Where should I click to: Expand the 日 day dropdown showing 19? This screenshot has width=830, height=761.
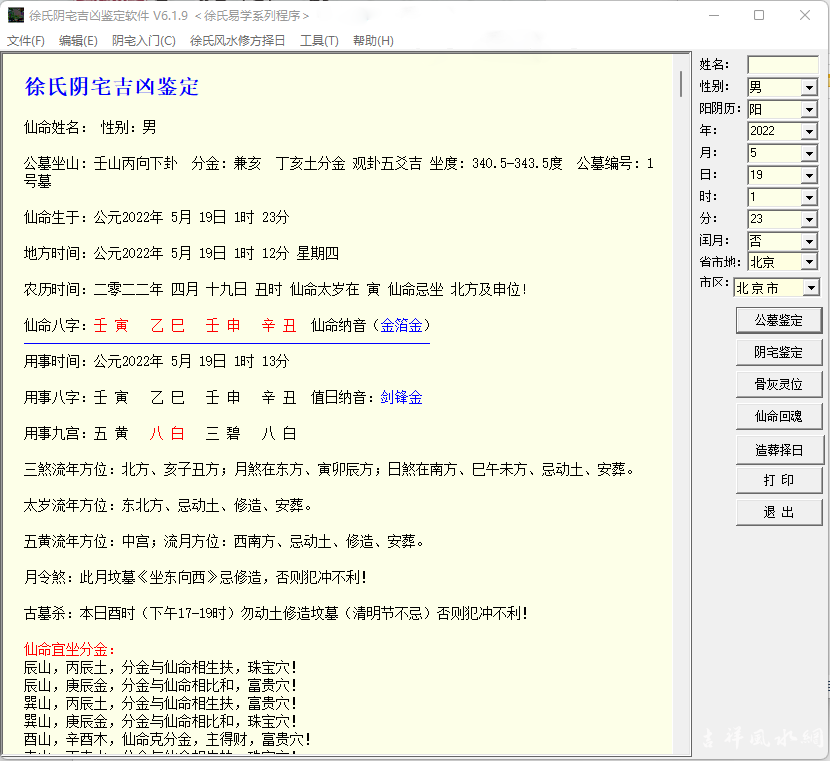(809, 175)
